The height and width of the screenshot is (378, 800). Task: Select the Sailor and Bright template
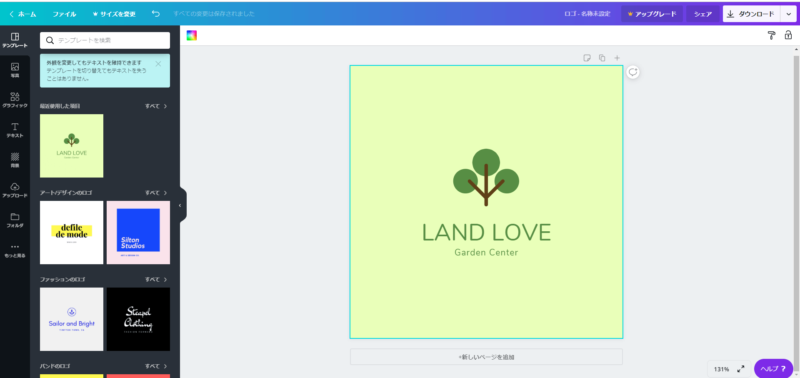coord(71,319)
